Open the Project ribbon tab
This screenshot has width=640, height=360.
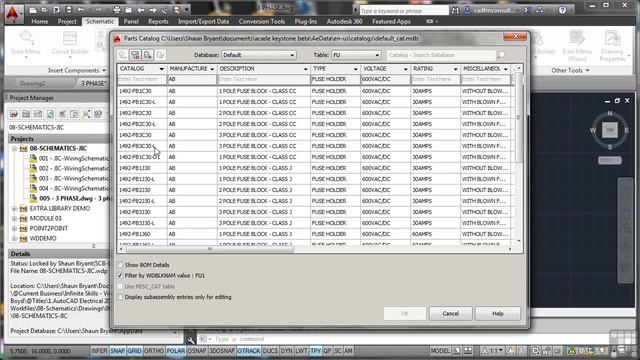pyautogui.click(x=67, y=22)
